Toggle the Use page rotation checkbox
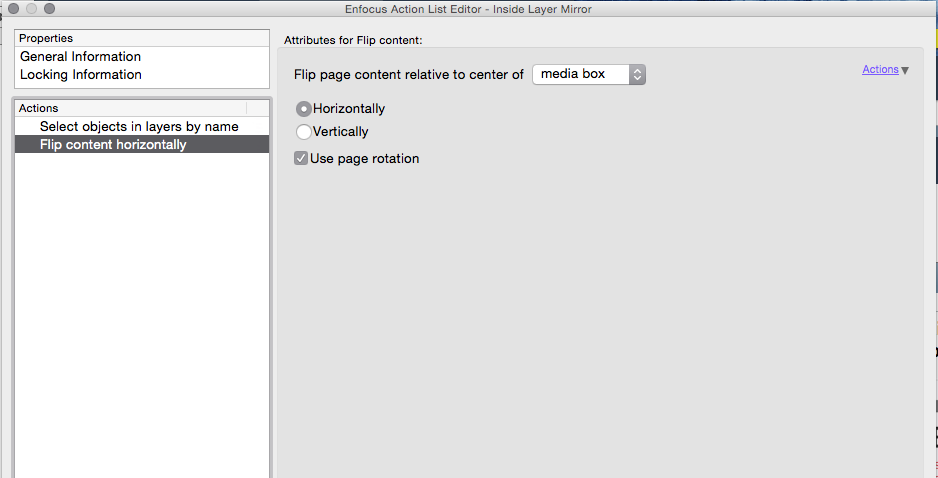Viewport: 938px width, 478px height. (301, 159)
